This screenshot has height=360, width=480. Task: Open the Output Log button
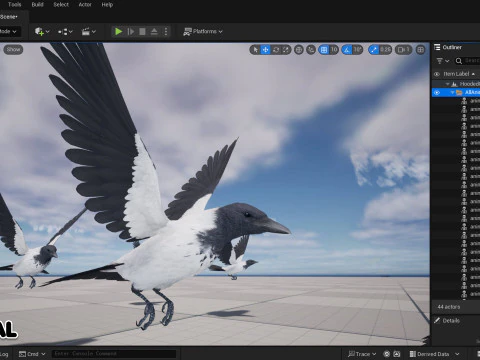pyautogui.click(x=4, y=354)
